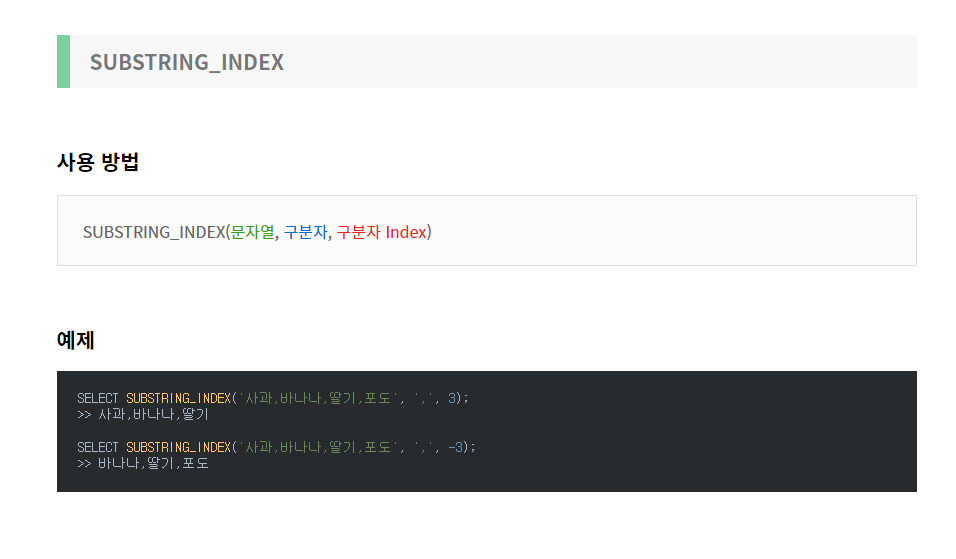
Task: Click the SUBSTRING_INDEX heading text
Action: click(x=187, y=62)
